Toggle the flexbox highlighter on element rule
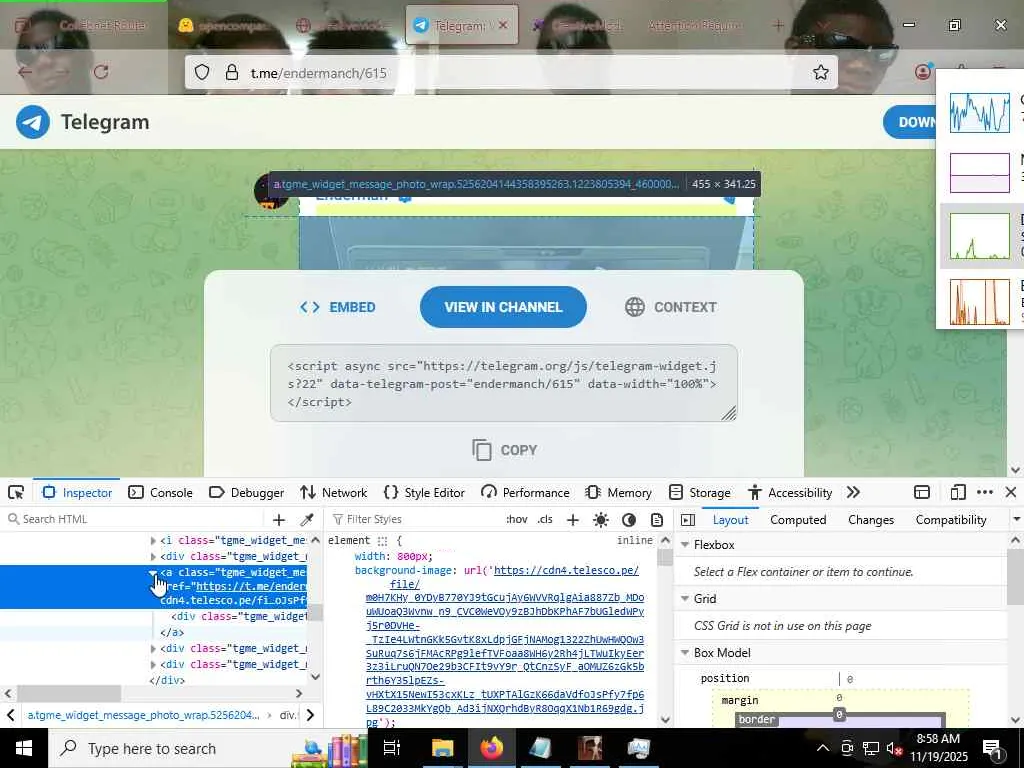 click(x=382, y=541)
